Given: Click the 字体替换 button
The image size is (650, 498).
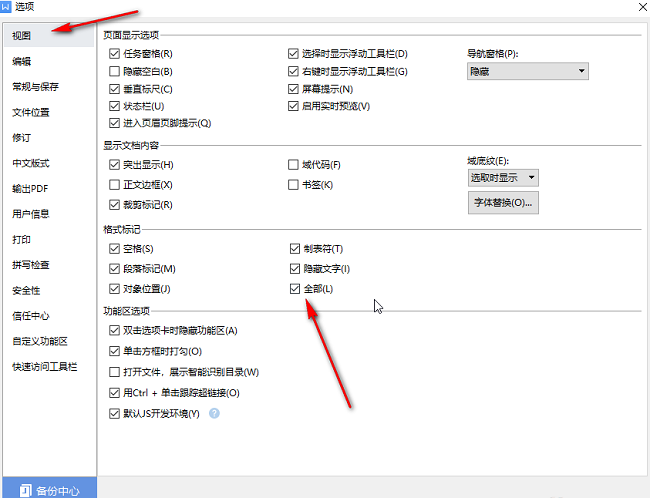Looking at the screenshot, I should tap(504, 203).
